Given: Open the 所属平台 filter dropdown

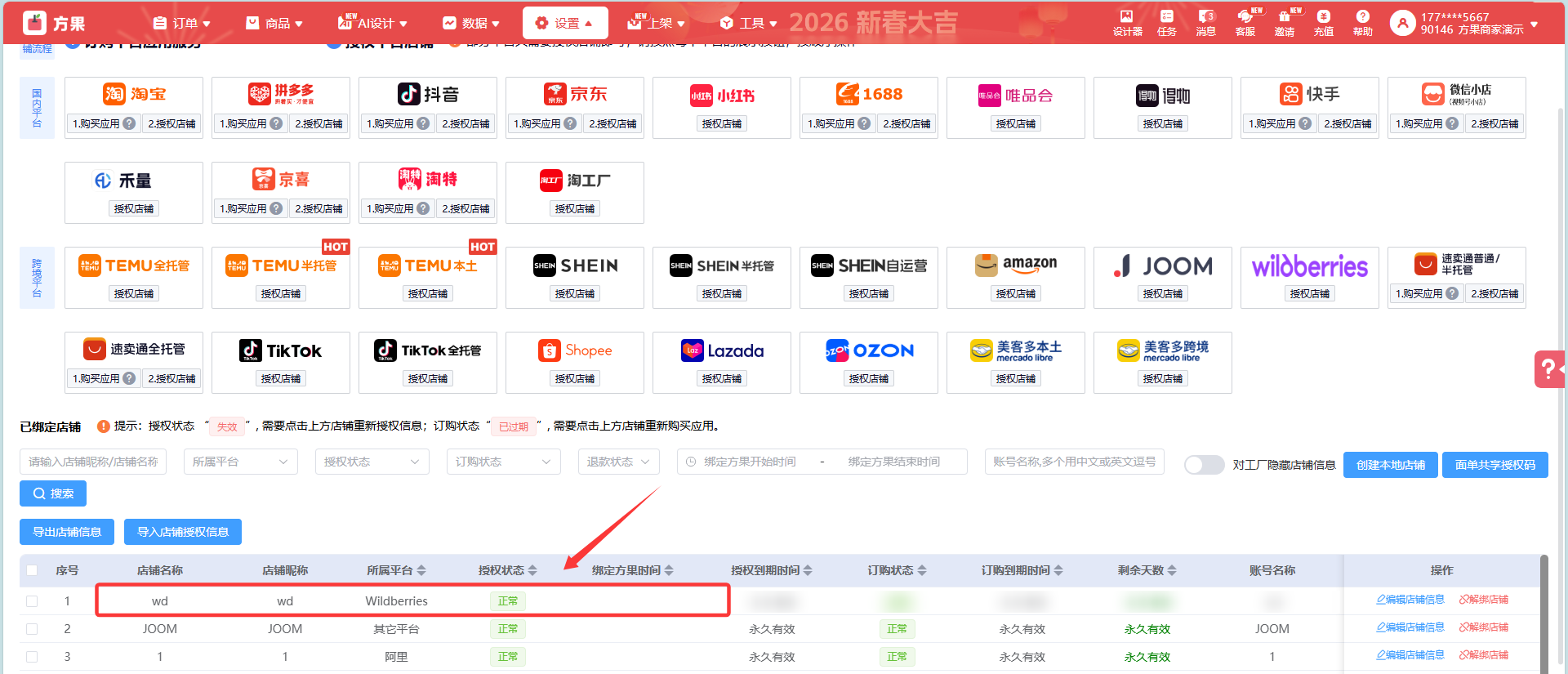Looking at the screenshot, I should pyautogui.click(x=241, y=462).
